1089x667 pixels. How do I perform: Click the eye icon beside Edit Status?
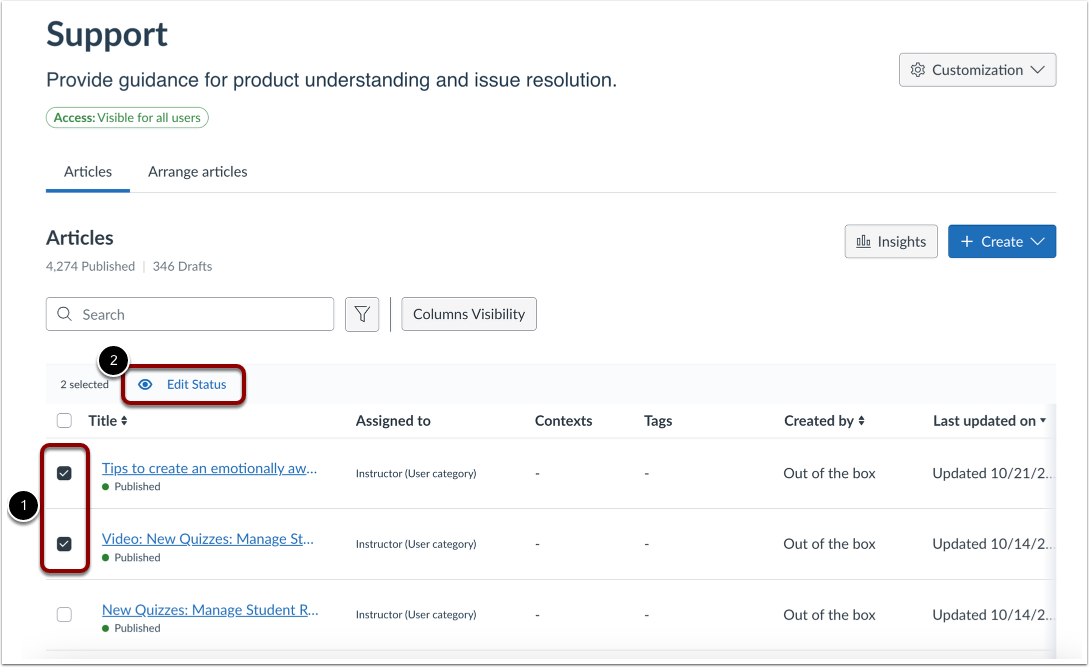click(x=146, y=385)
